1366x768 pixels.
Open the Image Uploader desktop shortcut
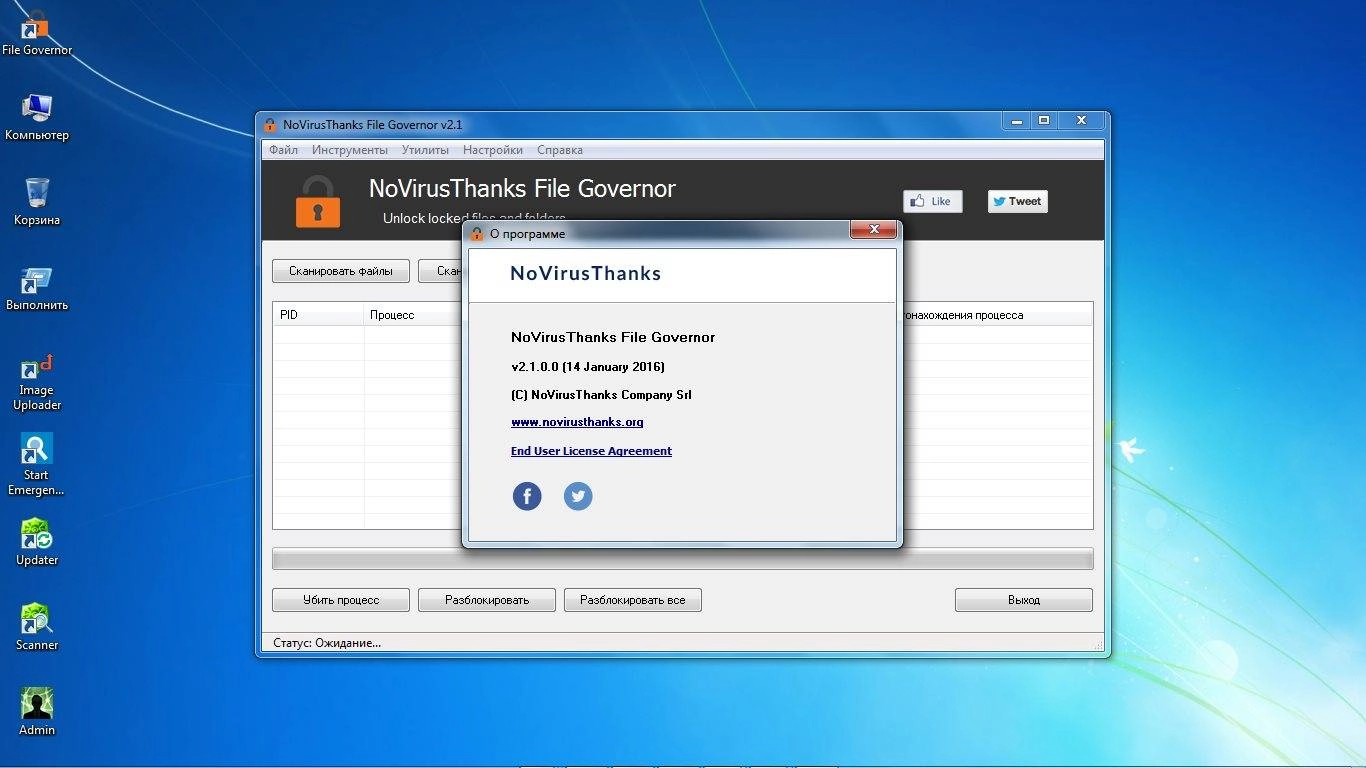[37, 382]
